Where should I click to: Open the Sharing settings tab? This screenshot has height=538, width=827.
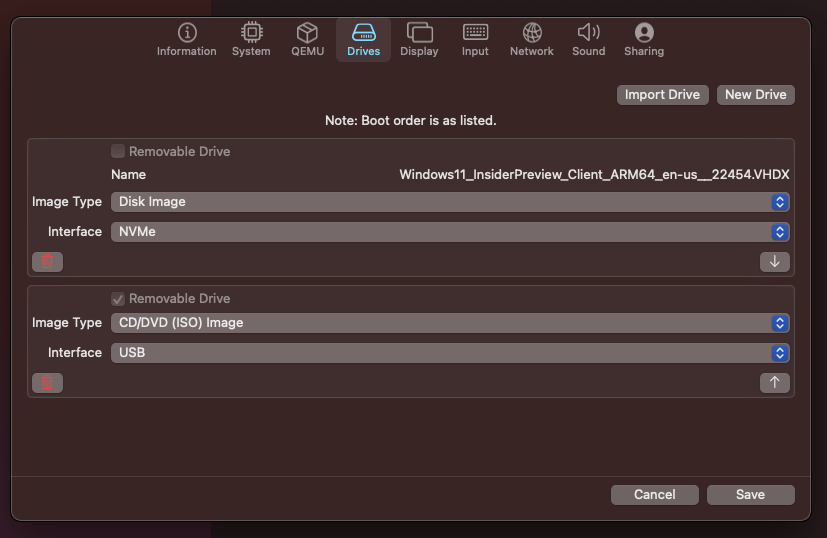click(x=644, y=40)
